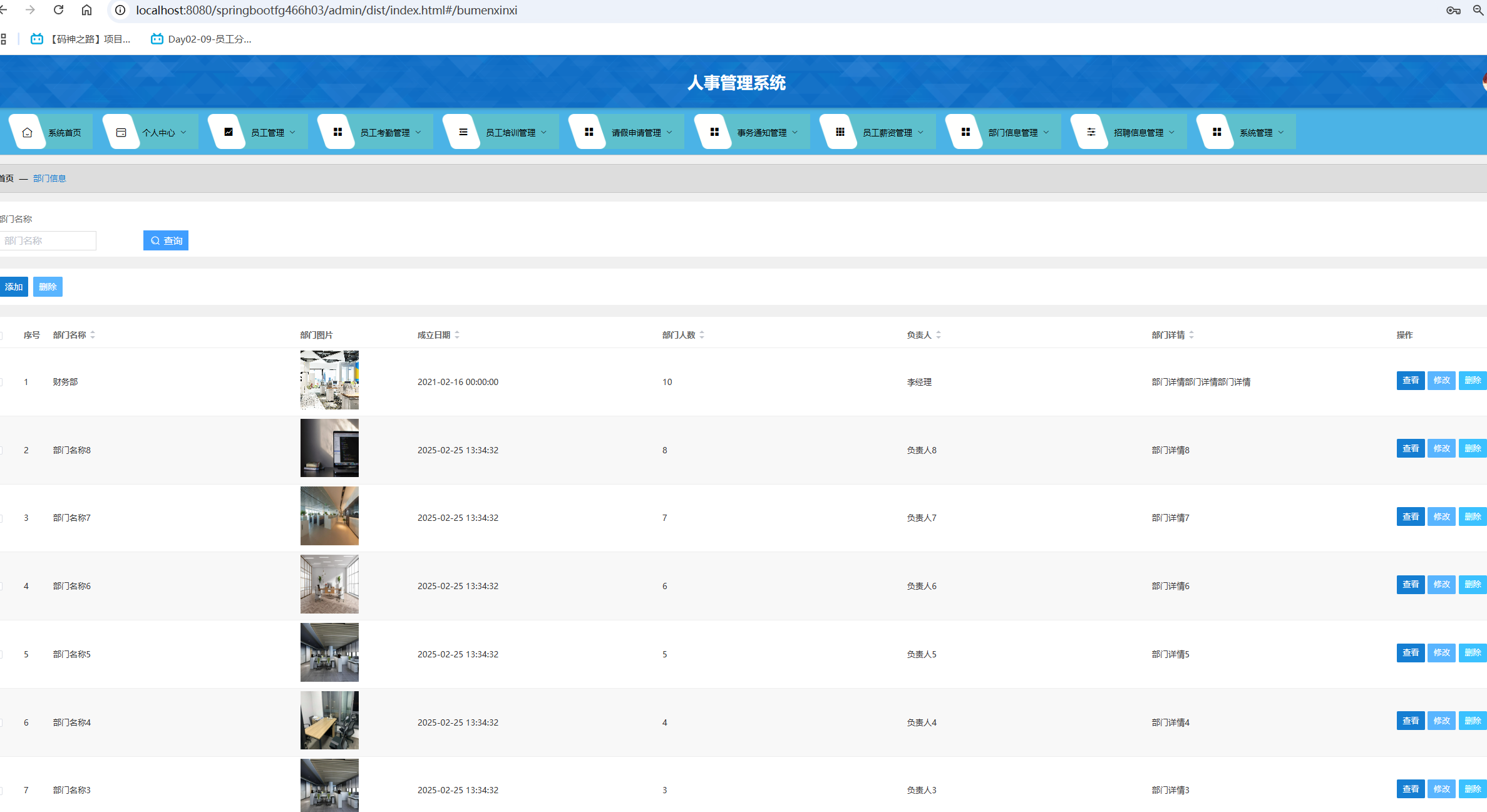Click the grid icon for 员工考勤管理
Viewport: 1487px width, 812px height.
coord(337,132)
